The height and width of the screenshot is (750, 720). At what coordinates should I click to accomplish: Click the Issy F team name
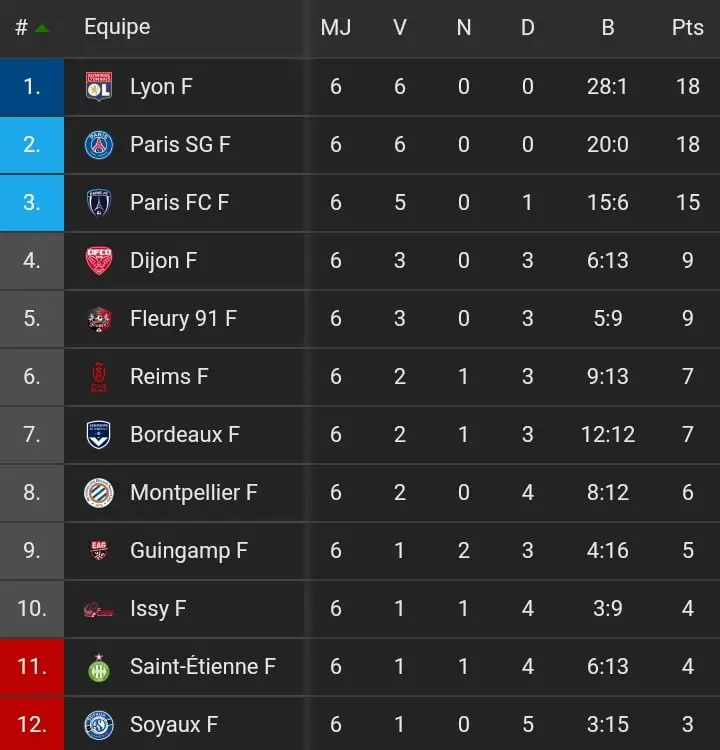point(158,609)
